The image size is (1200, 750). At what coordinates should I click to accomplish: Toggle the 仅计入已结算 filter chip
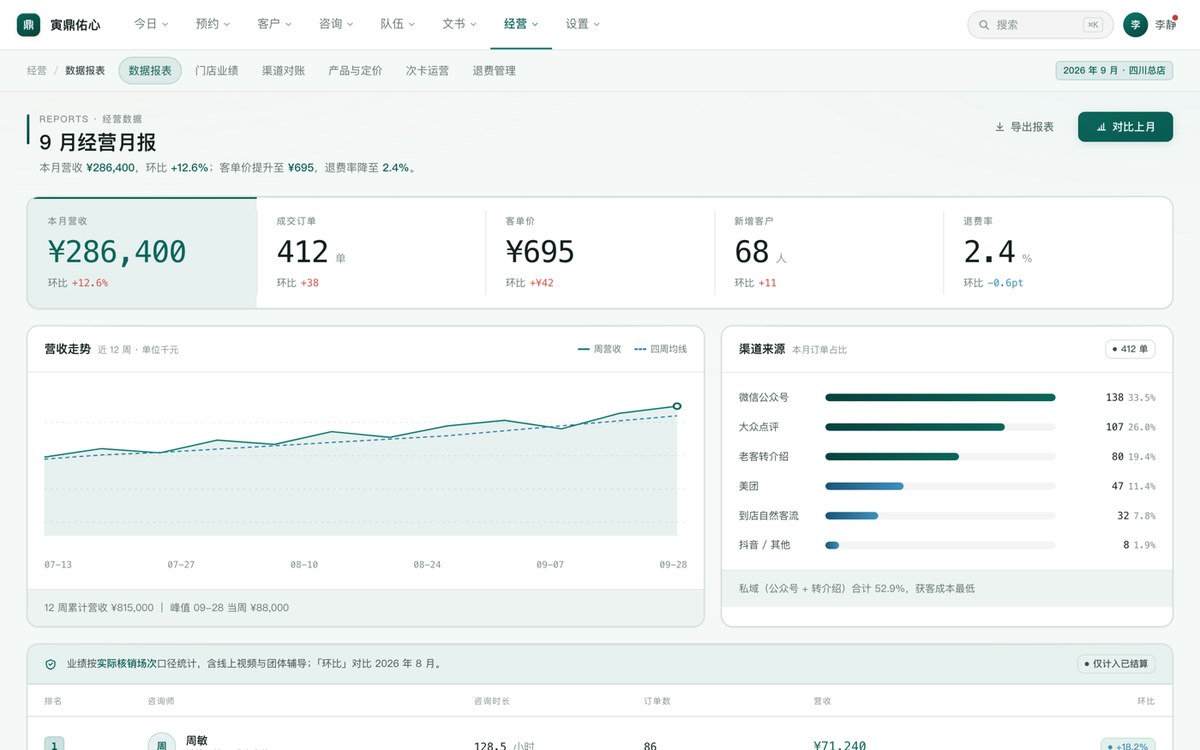(1117, 664)
